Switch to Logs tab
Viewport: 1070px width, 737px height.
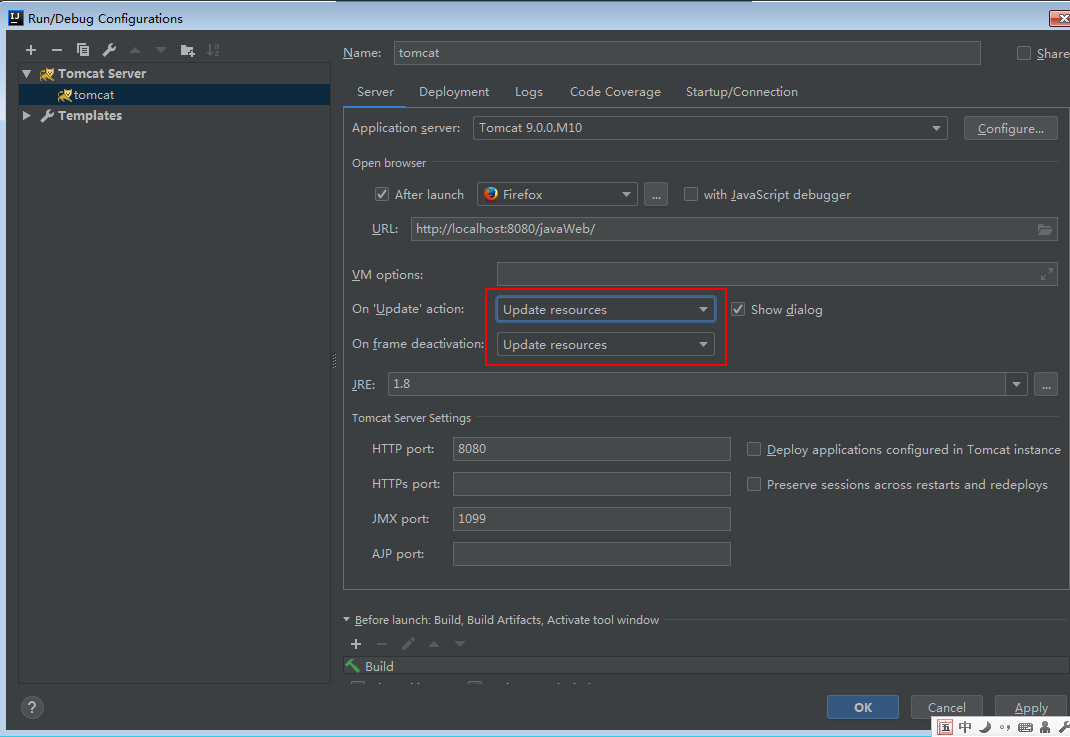pyautogui.click(x=529, y=91)
